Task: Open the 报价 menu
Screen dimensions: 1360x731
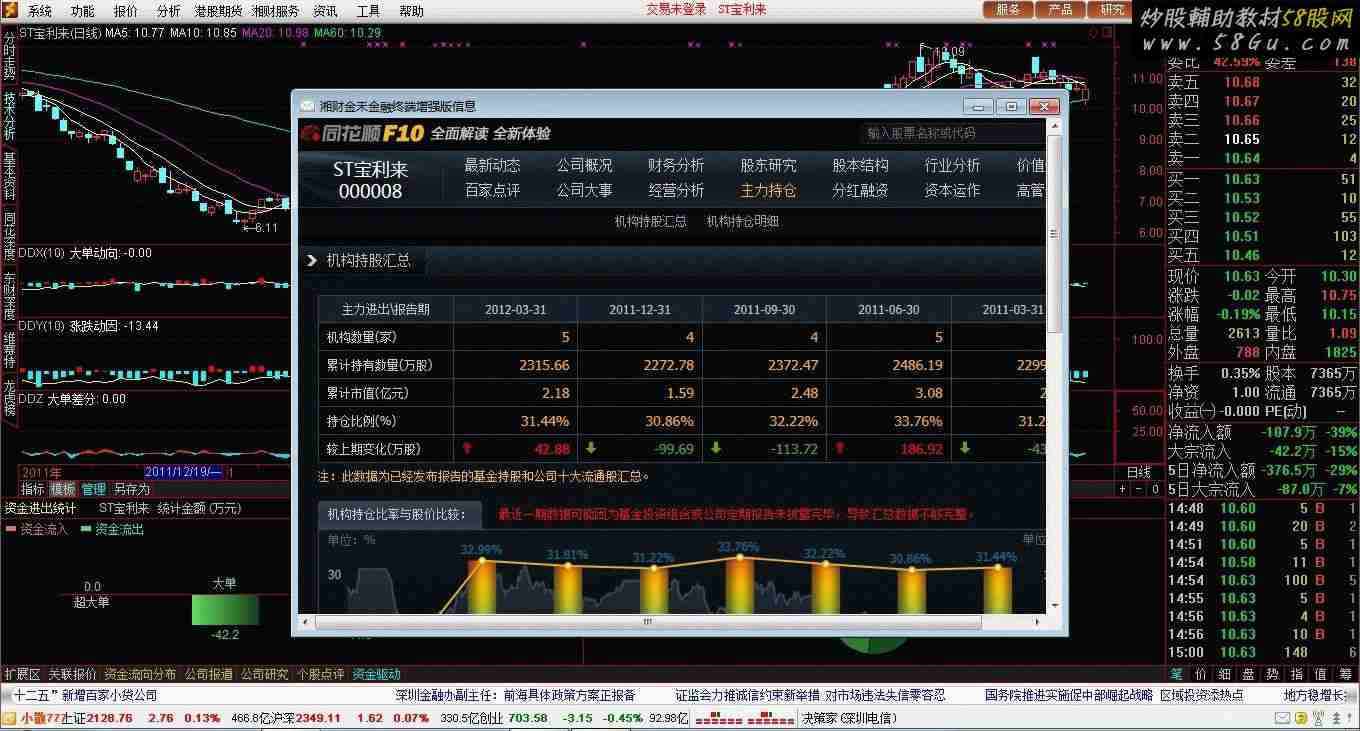Action: pos(126,11)
